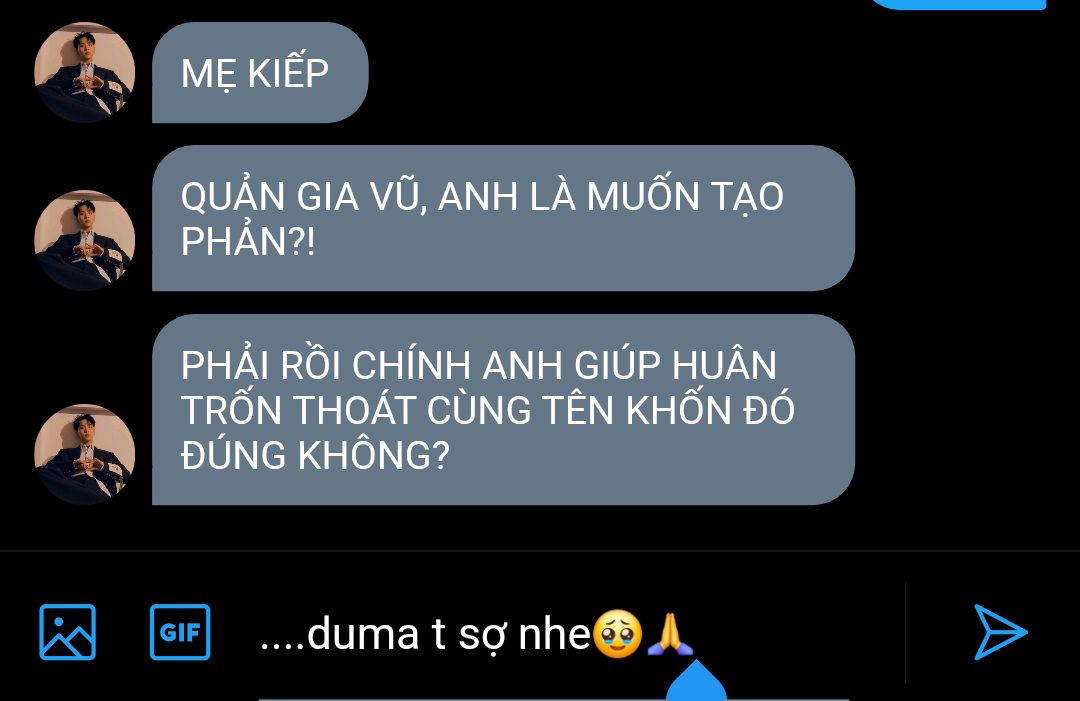Image resolution: width=1080 pixels, height=701 pixels.
Task: Place cursor on the praying hands emoji in draft
Action: point(670,634)
